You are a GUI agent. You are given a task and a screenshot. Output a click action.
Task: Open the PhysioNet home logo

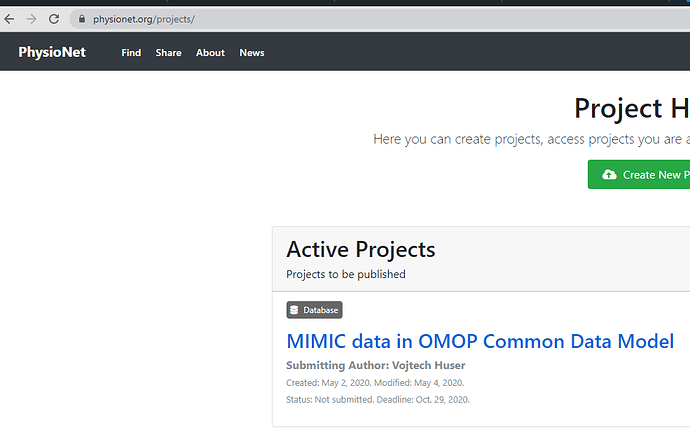coord(52,52)
